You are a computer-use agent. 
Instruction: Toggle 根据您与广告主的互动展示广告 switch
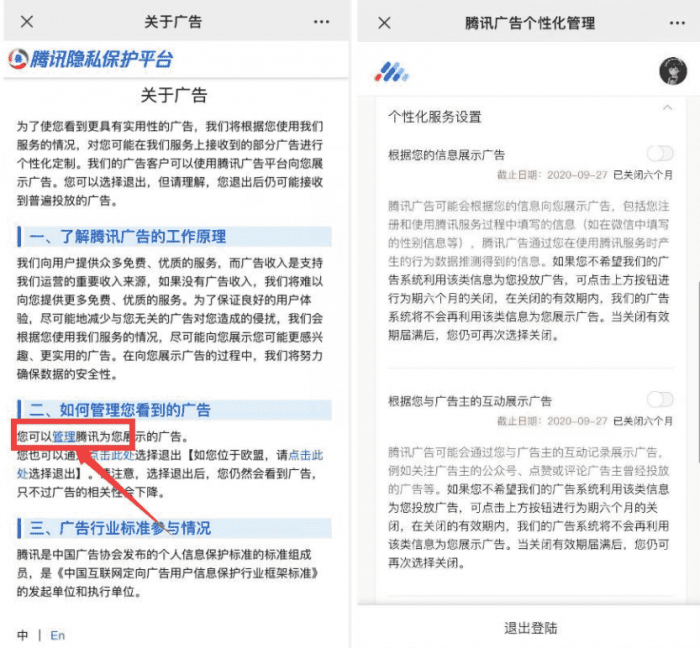click(660, 399)
